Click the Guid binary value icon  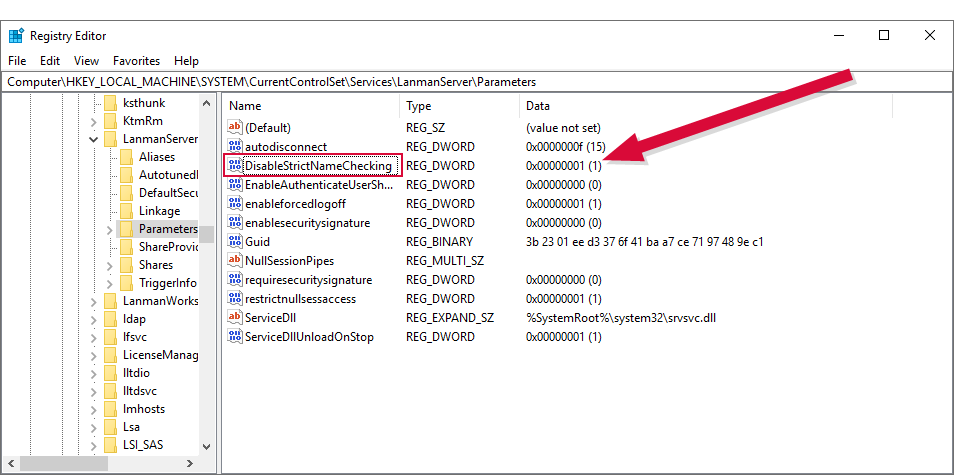234,241
